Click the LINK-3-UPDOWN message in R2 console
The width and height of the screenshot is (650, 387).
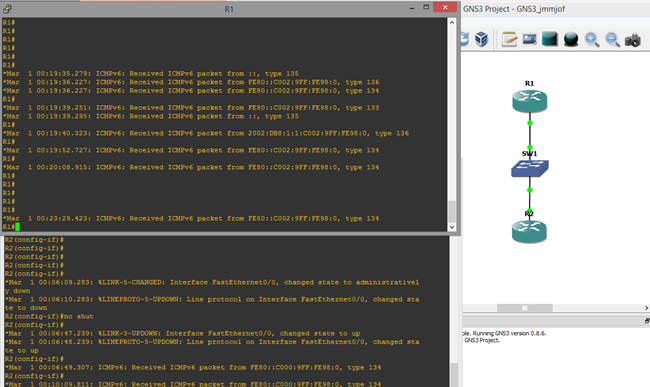(x=182, y=333)
